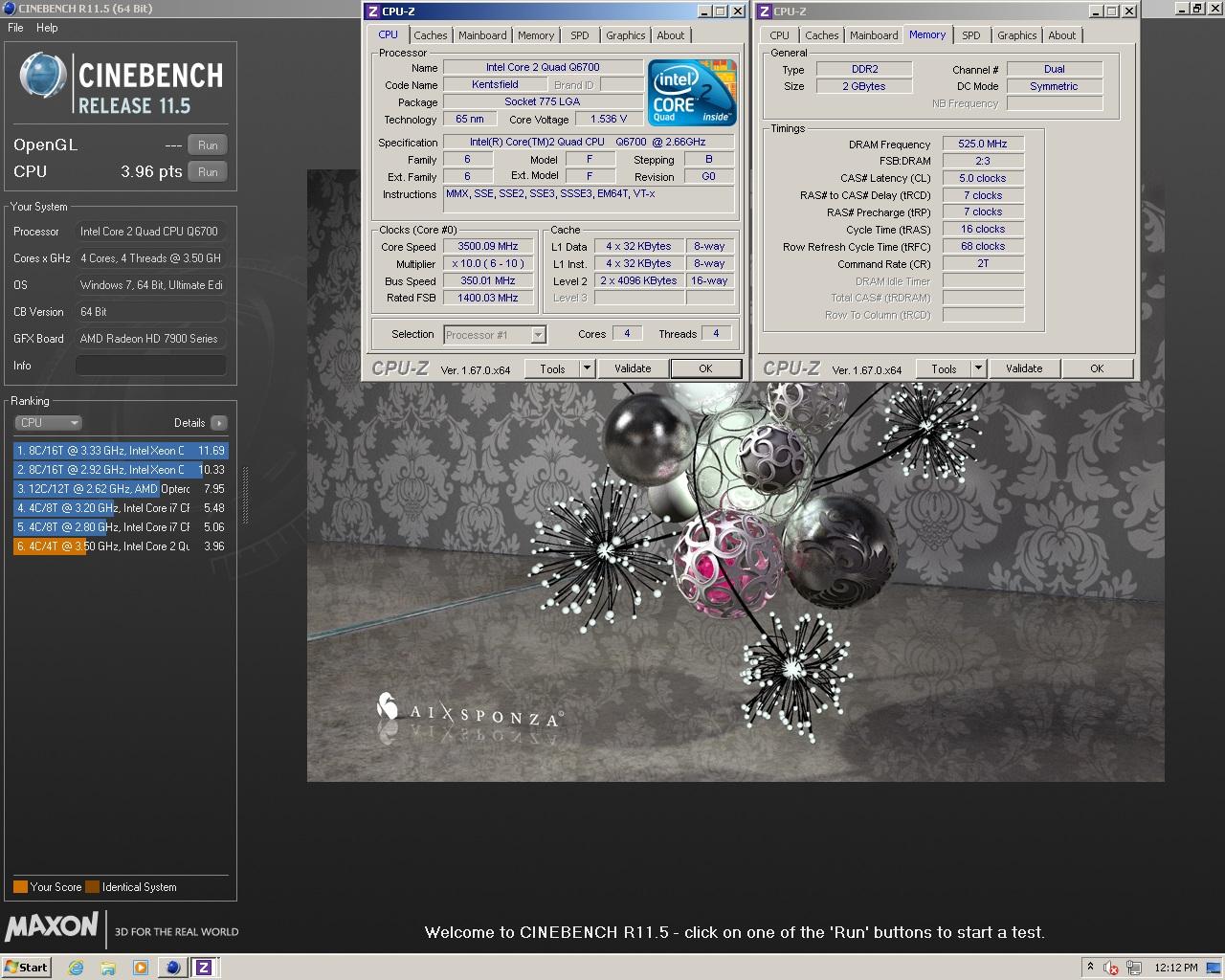Select ranking row 8C/16T @ 2.92 GHz Intel Xeon
1225x980 pixels.
121,470
